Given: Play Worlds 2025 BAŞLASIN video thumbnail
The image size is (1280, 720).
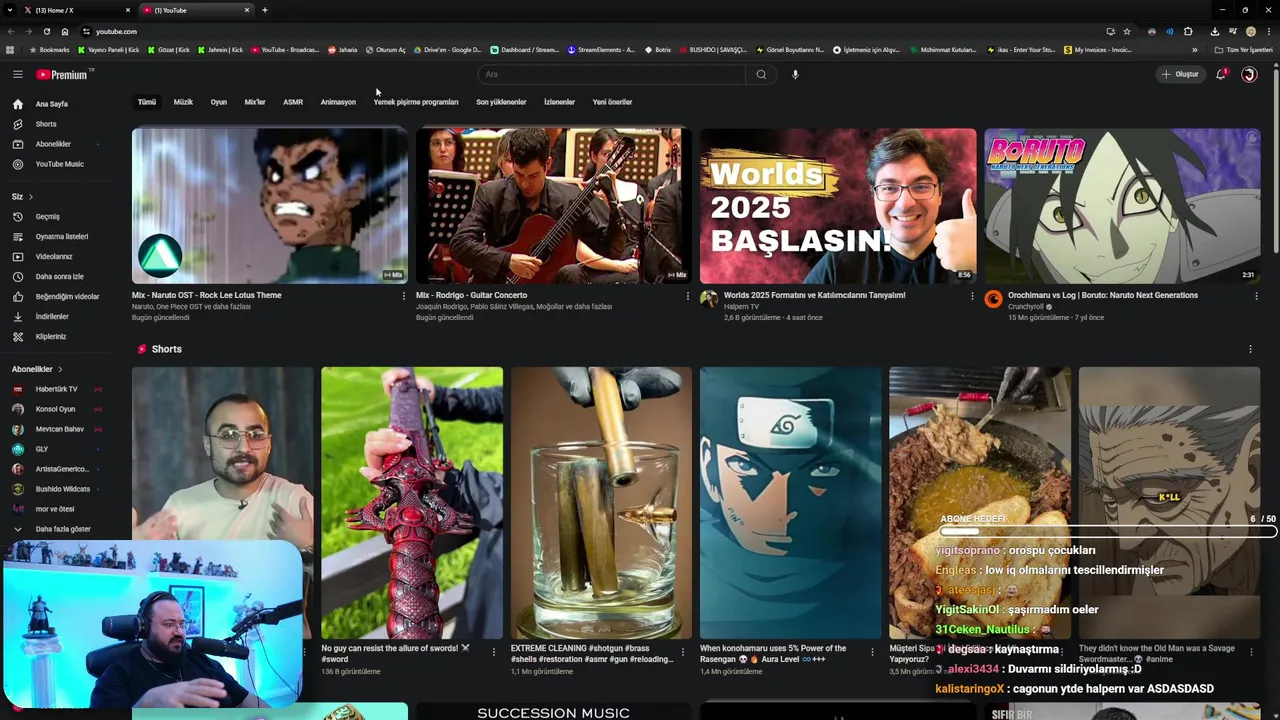Looking at the screenshot, I should (838, 206).
